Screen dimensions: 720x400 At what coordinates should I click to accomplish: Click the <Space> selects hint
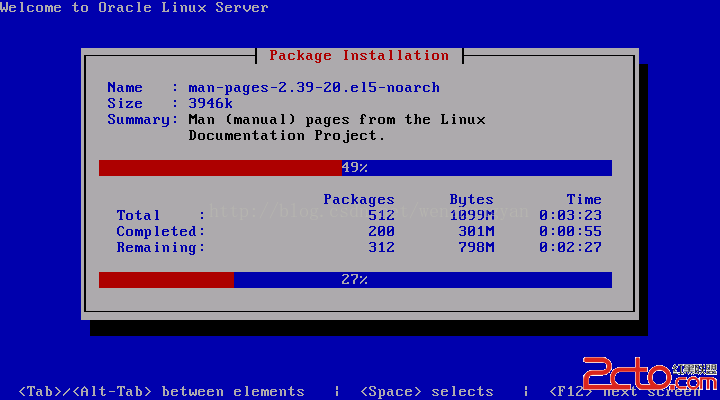(427, 391)
